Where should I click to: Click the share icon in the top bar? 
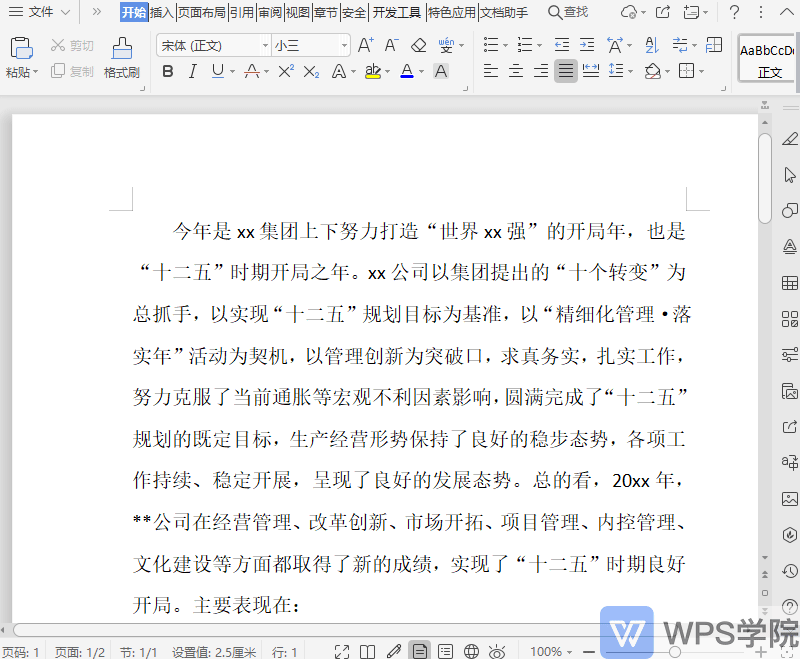(x=663, y=12)
